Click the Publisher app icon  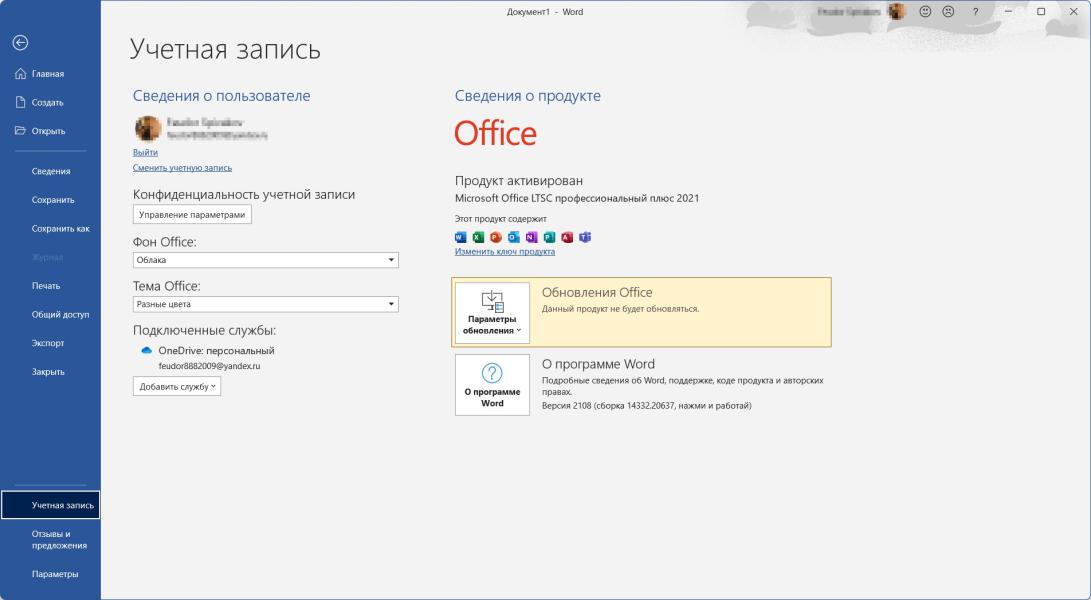[550, 237]
